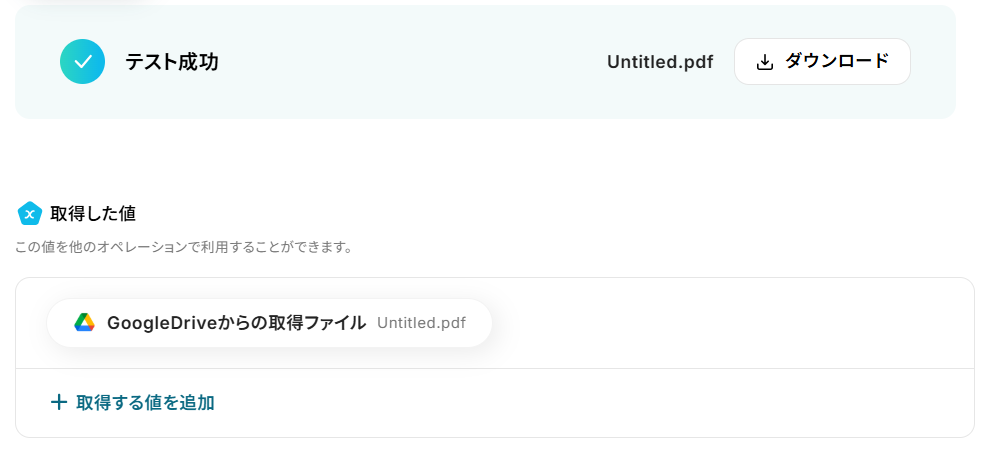The image size is (995, 450).
Task: Click the テスト成功 status text
Action: (171, 62)
